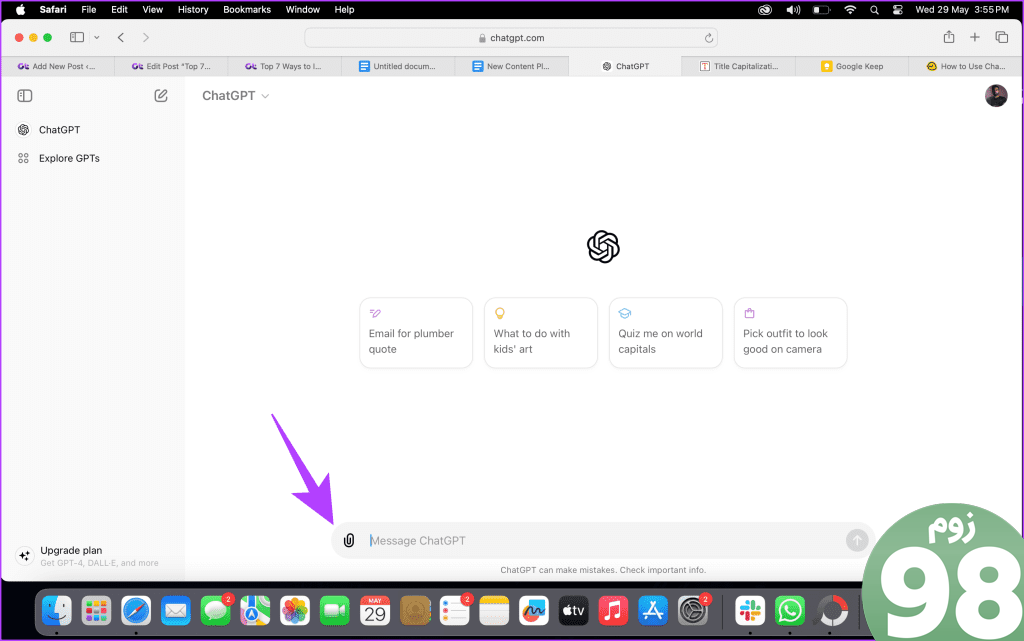The height and width of the screenshot is (641, 1024).
Task: Go back with Safari back arrow
Action: point(121,38)
